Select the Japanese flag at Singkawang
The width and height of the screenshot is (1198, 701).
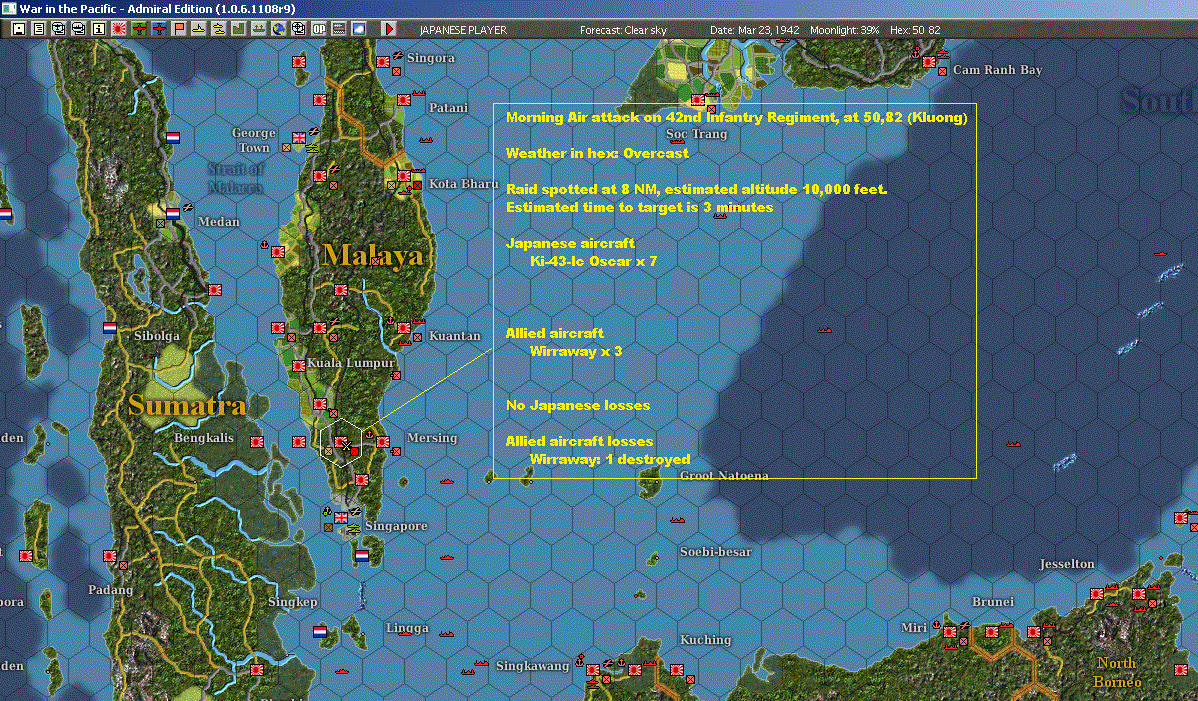pyautogui.click(x=593, y=670)
